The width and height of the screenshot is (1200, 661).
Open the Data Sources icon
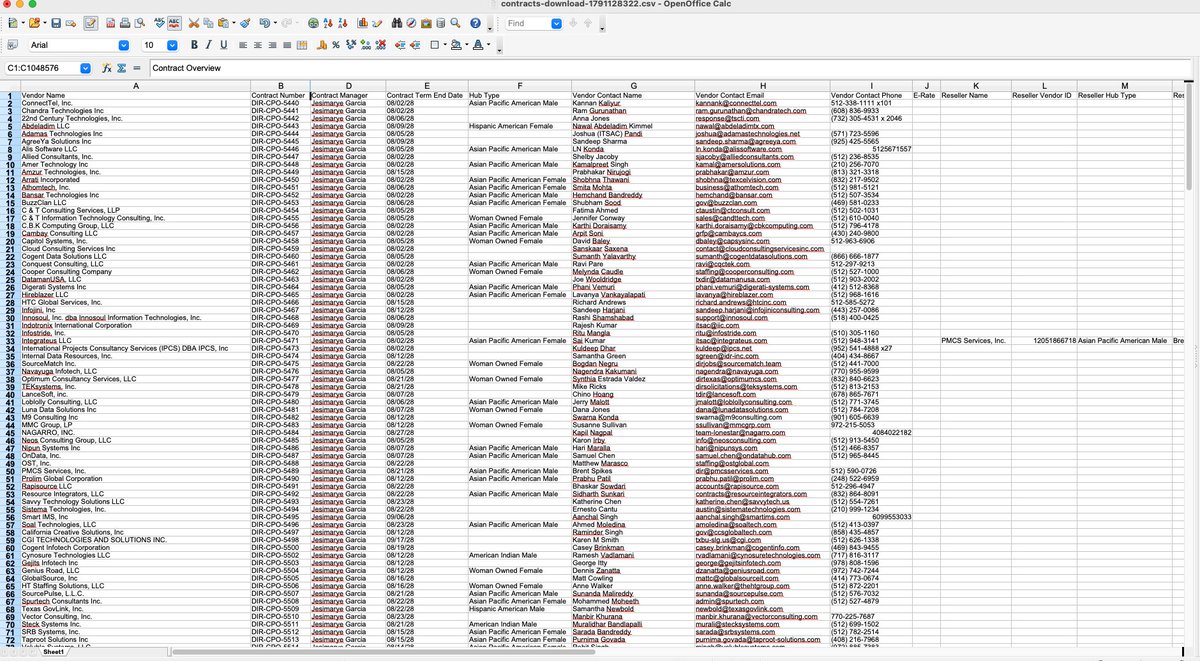click(x=442, y=23)
